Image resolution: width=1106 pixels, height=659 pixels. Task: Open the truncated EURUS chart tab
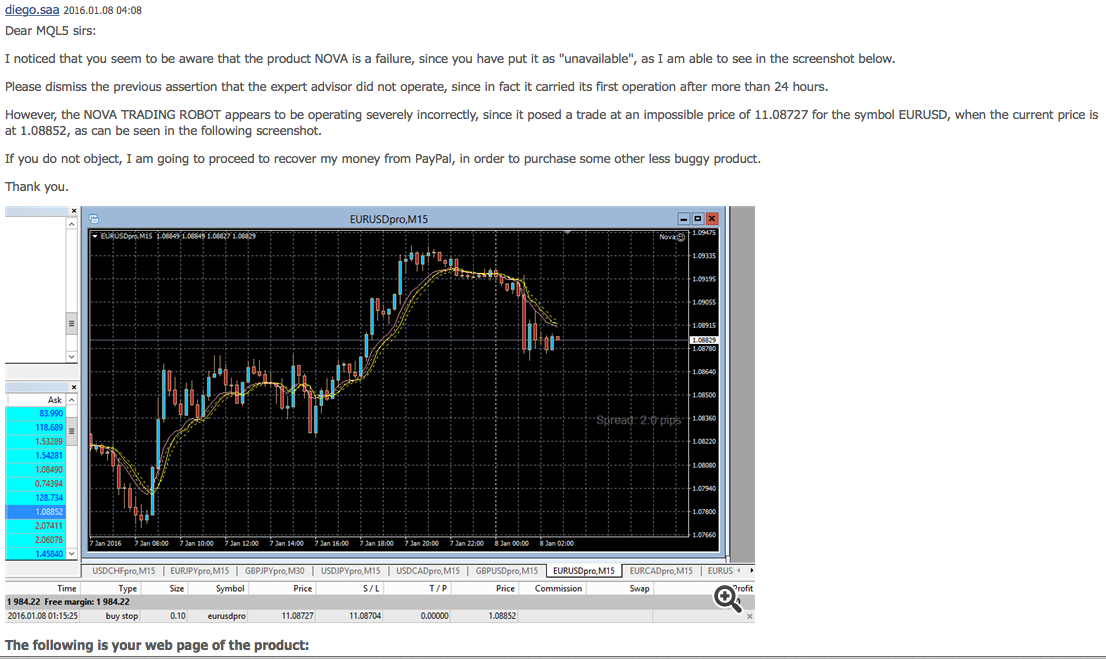719,571
